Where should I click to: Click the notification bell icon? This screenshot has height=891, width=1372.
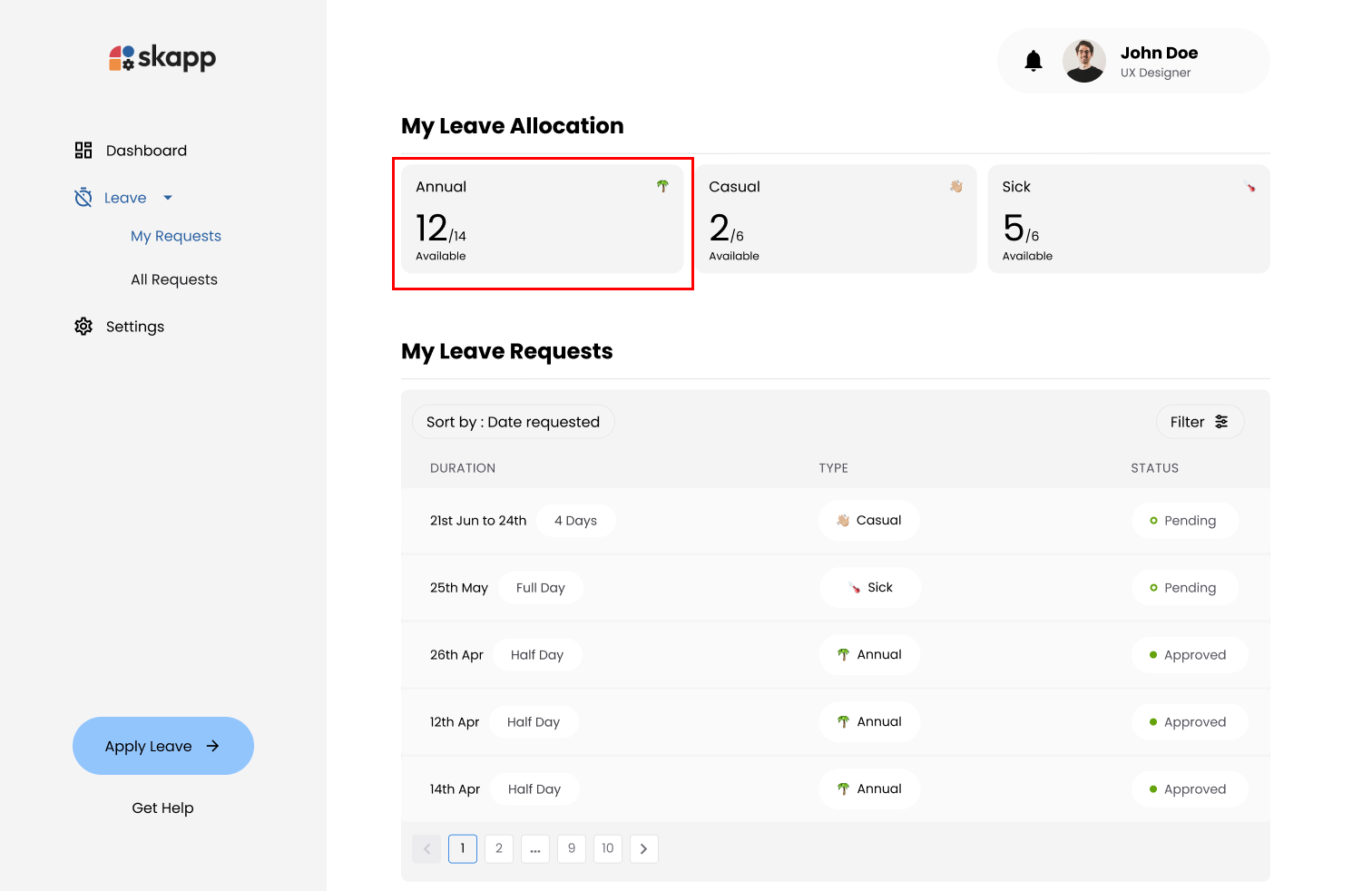click(1033, 61)
